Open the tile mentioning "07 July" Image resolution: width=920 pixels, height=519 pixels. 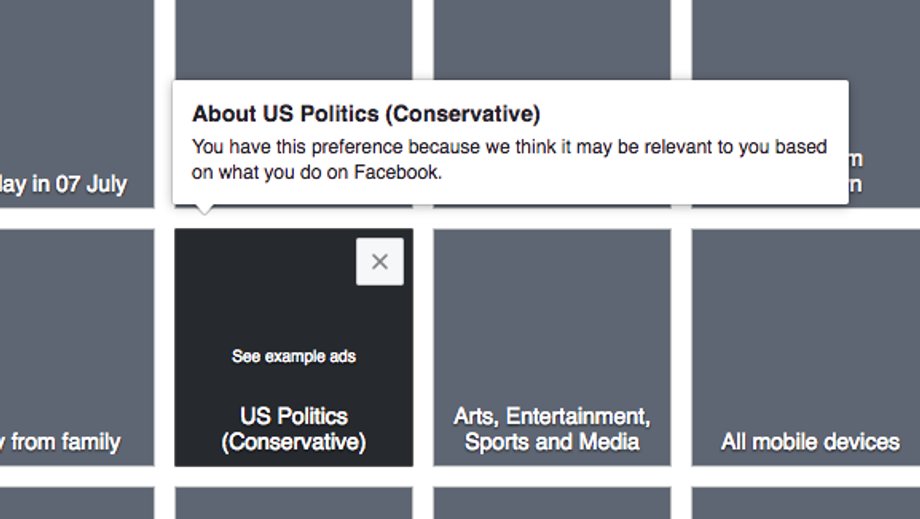[77, 104]
